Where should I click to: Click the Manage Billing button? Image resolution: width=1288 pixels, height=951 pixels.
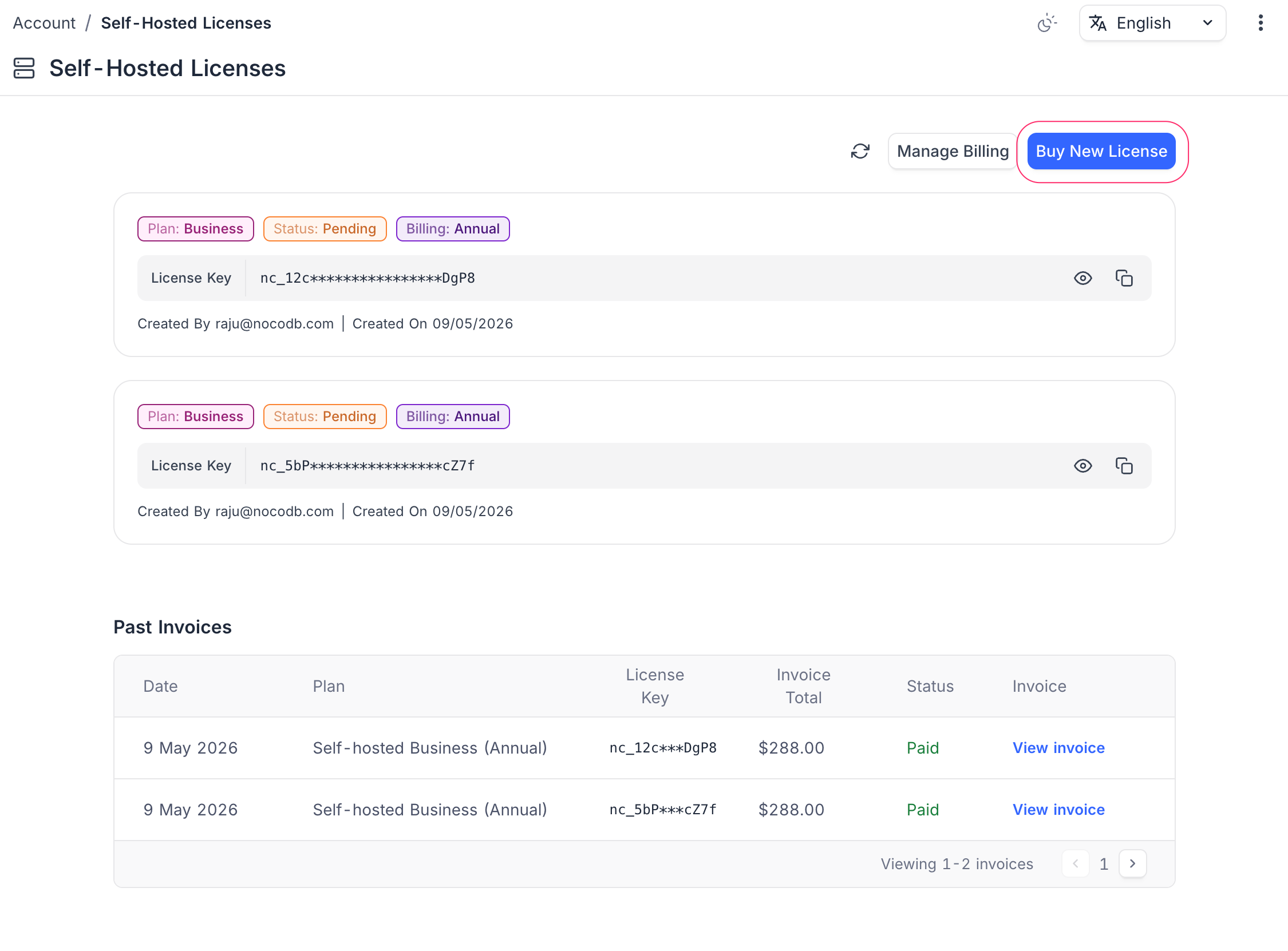point(953,152)
